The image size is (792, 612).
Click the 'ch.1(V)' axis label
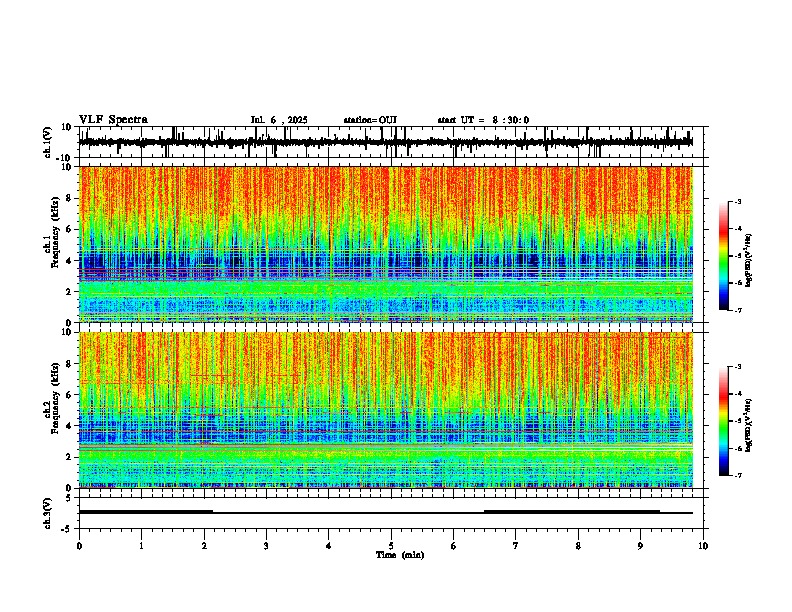(x=48, y=142)
